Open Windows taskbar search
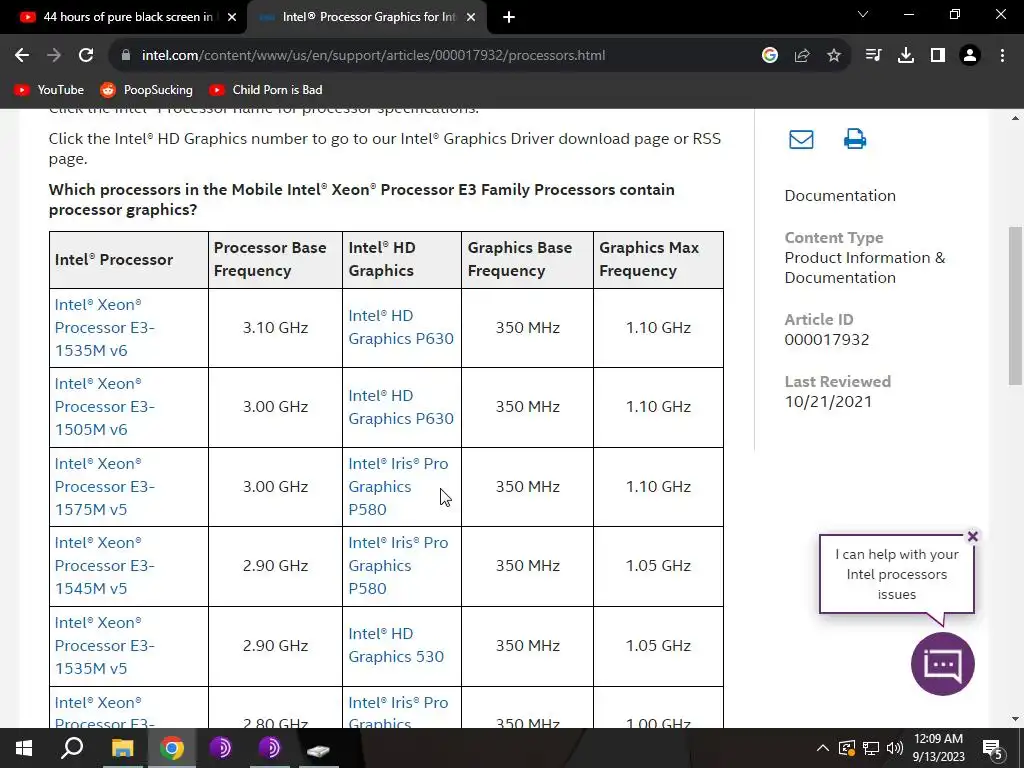 (x=72, y=748)
